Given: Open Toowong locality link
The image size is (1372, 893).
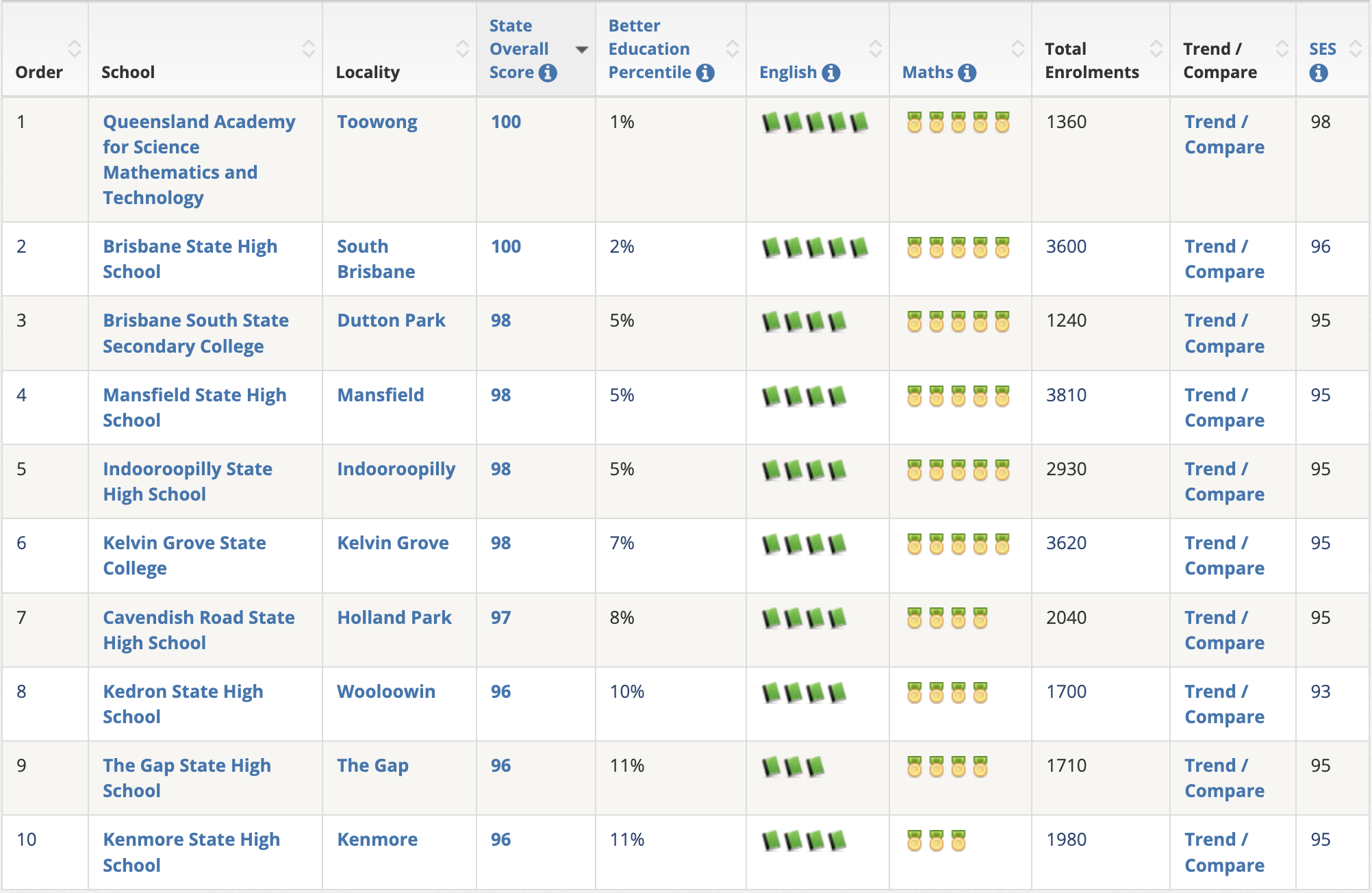Looking at the screenshot, I should tap(377, 122).
